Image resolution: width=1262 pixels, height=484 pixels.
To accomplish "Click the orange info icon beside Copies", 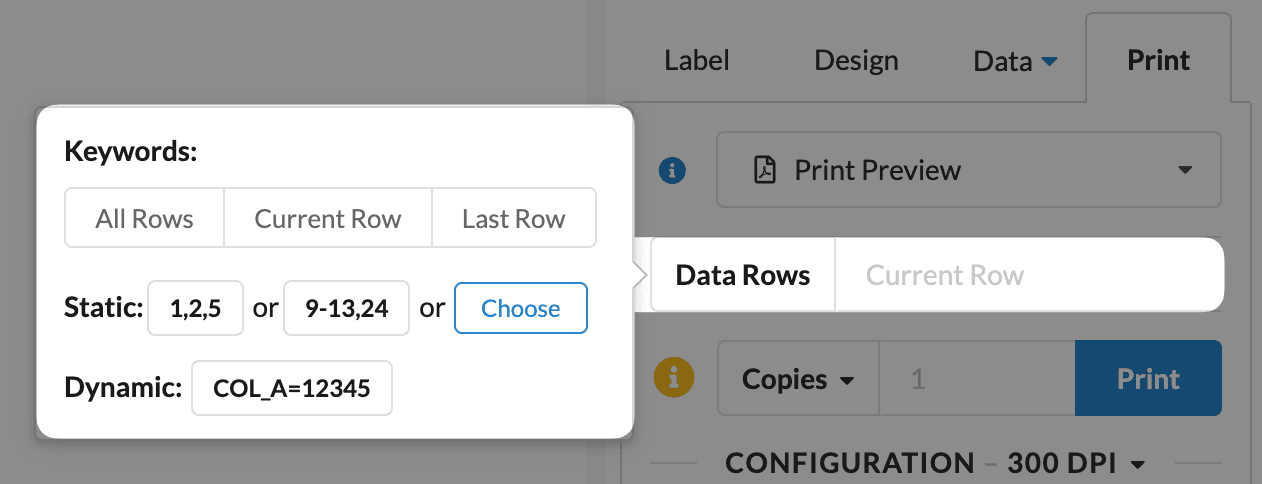I will pos(673,378).
